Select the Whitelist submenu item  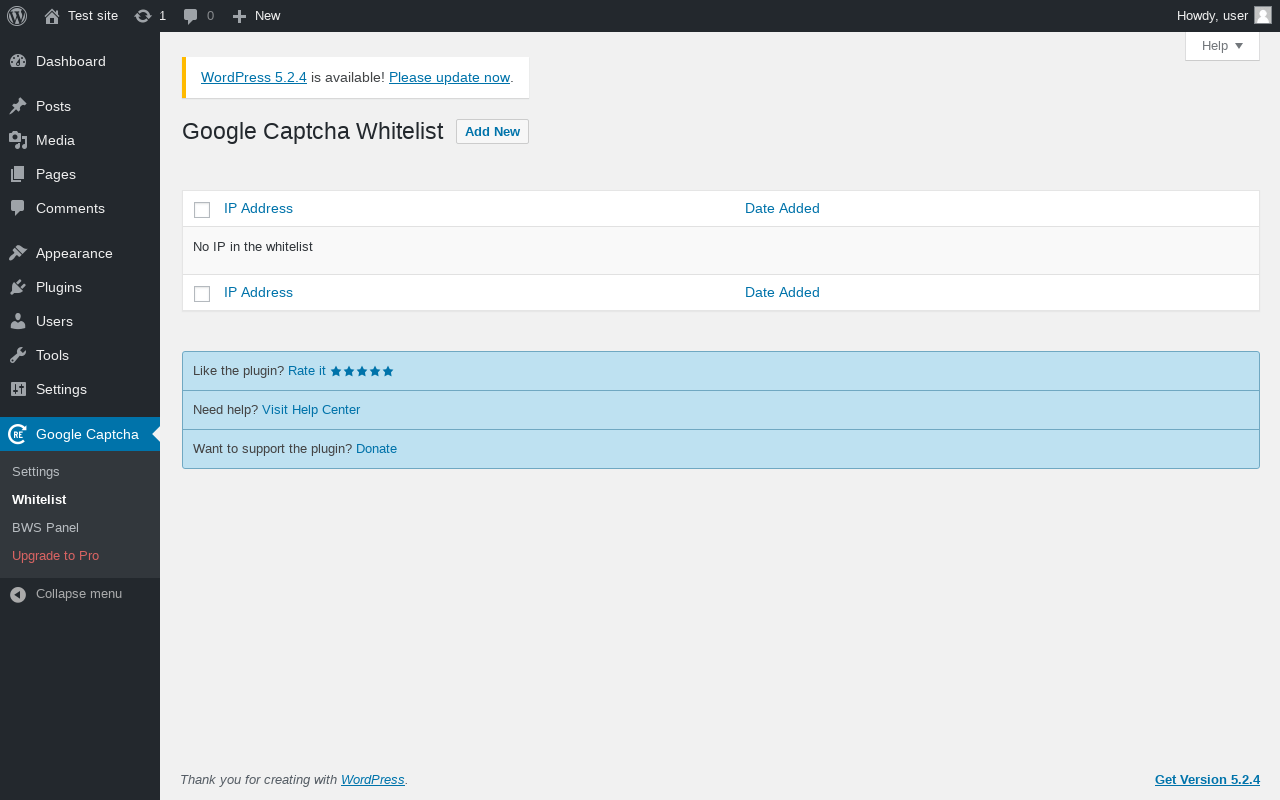(39, 499)
